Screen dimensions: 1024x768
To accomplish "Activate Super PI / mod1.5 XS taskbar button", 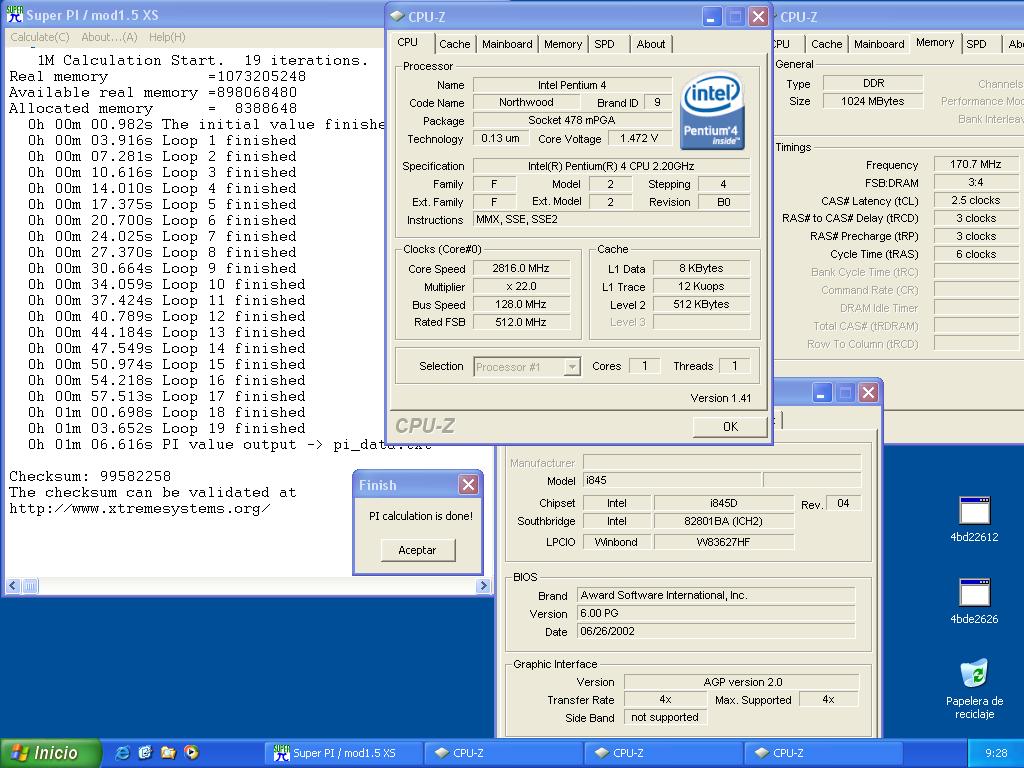I will click(x=344, y=753).
